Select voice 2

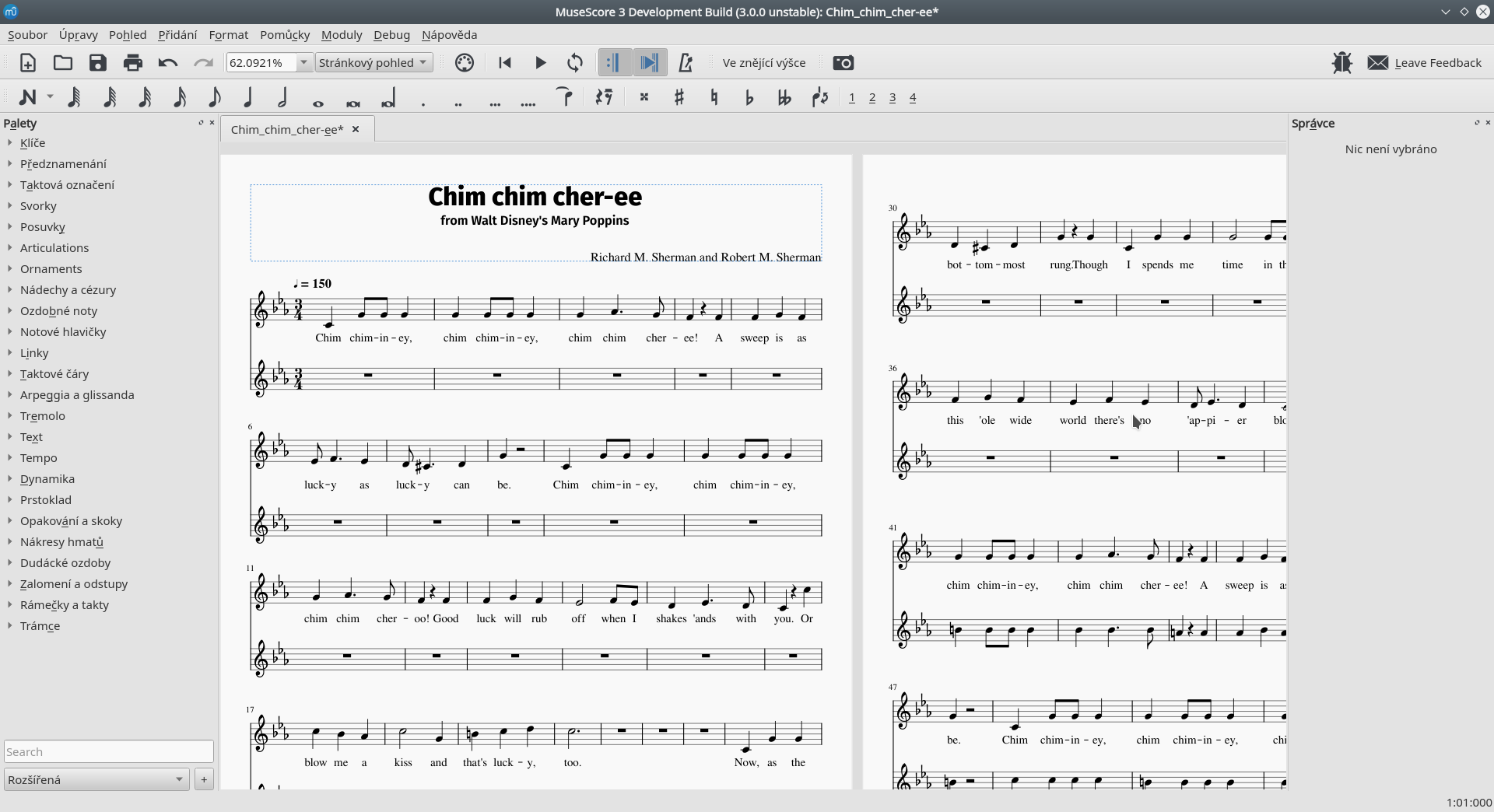(872, 97)
